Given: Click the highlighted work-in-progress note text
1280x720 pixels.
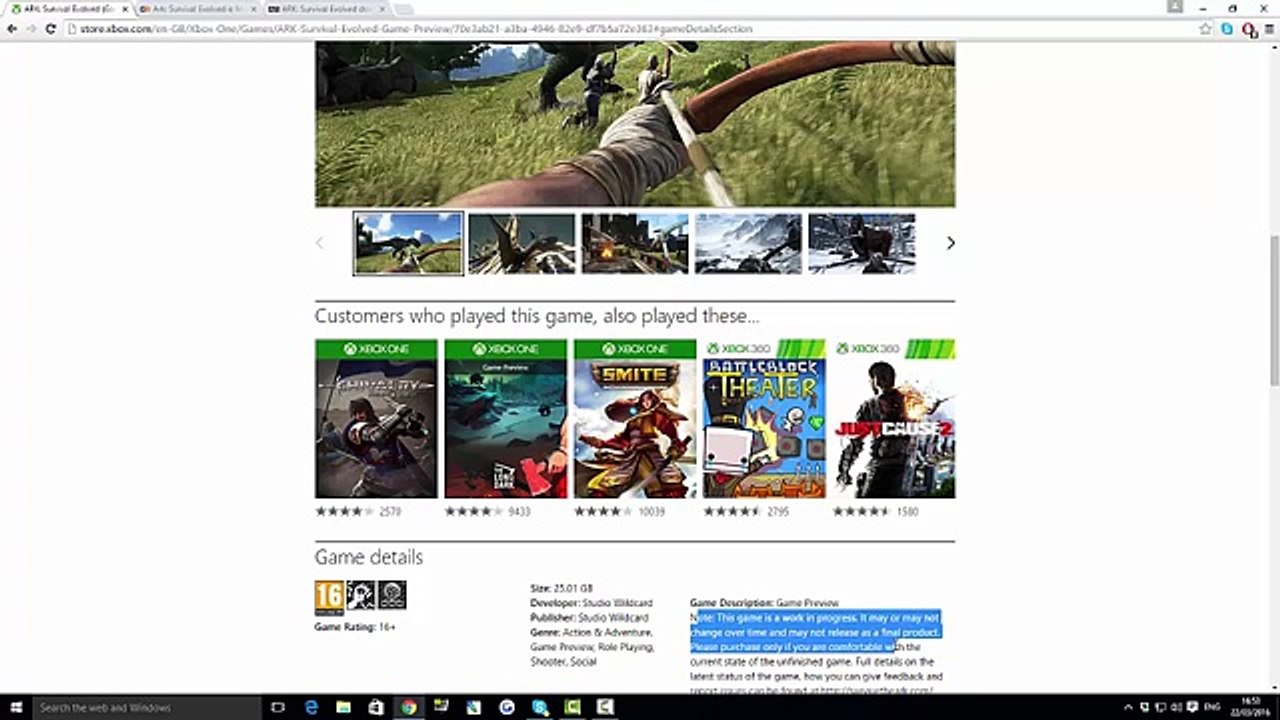Looking at the screenshot, I should tap(815, 632).
